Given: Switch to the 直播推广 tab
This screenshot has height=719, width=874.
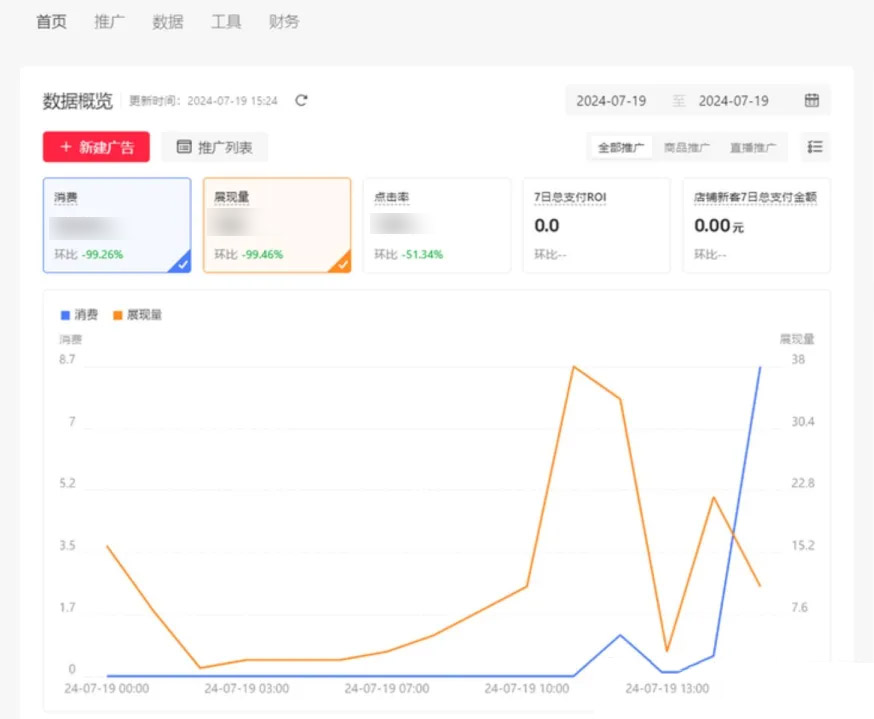Looking at the screenshot, I should click(x=753, y=148).
